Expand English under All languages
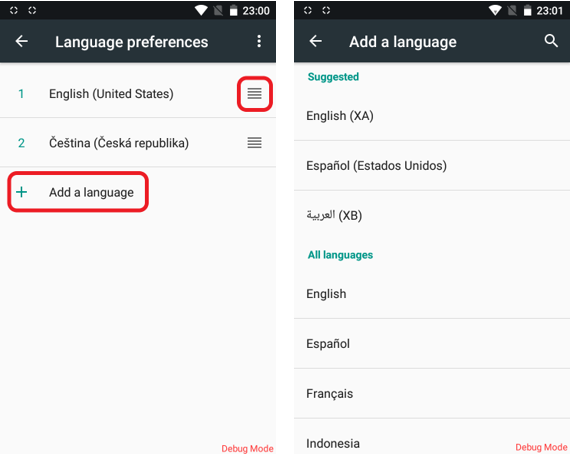The width and height of the screenshot is (571, 454). click(x=432, y=294)
